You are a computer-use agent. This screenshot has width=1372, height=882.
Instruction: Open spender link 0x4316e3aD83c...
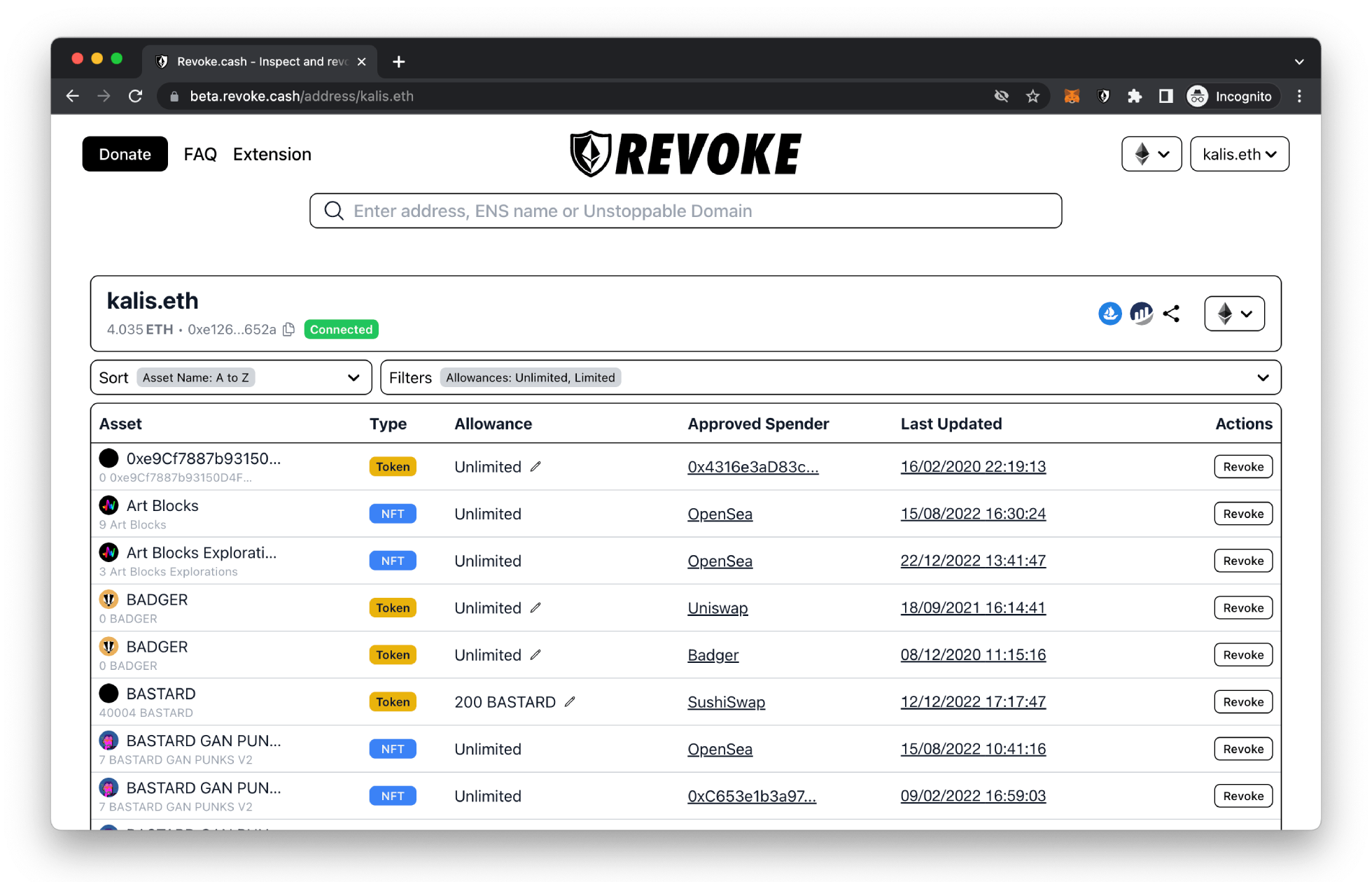coord(752,466)
